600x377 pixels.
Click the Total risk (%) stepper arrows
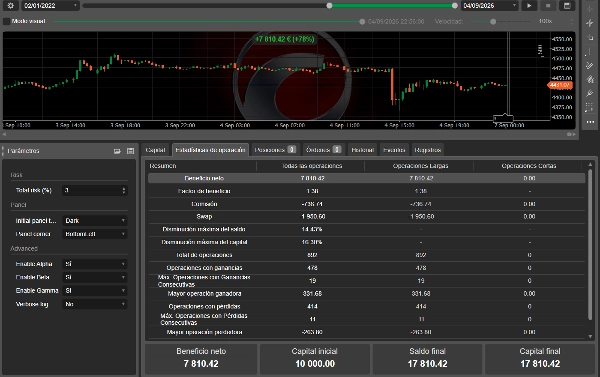[124, 190]
